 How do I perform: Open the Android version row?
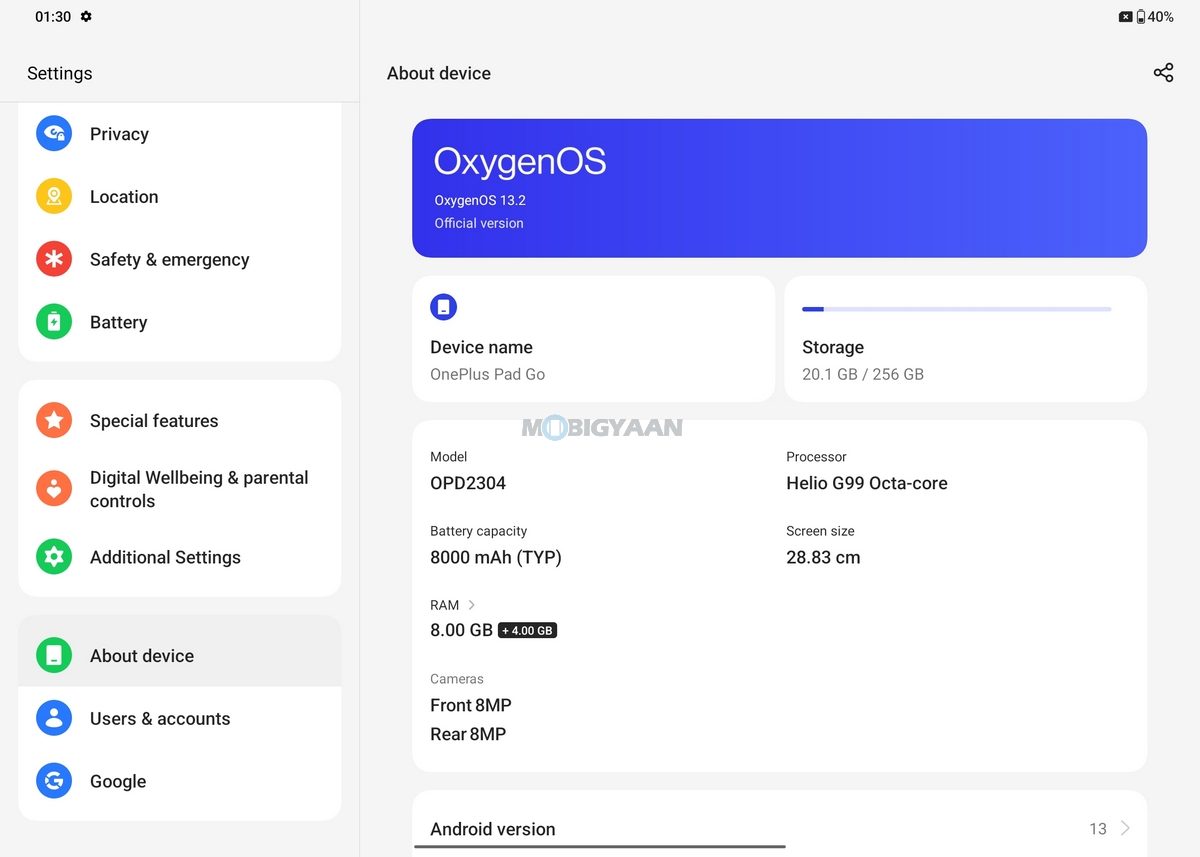pyautogui.click(x=779, y=828)
